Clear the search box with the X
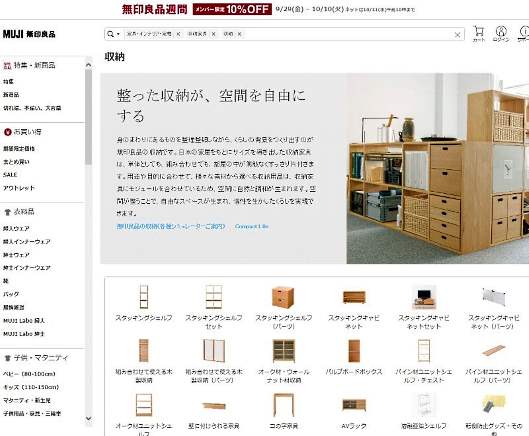 tap(457, 35)
